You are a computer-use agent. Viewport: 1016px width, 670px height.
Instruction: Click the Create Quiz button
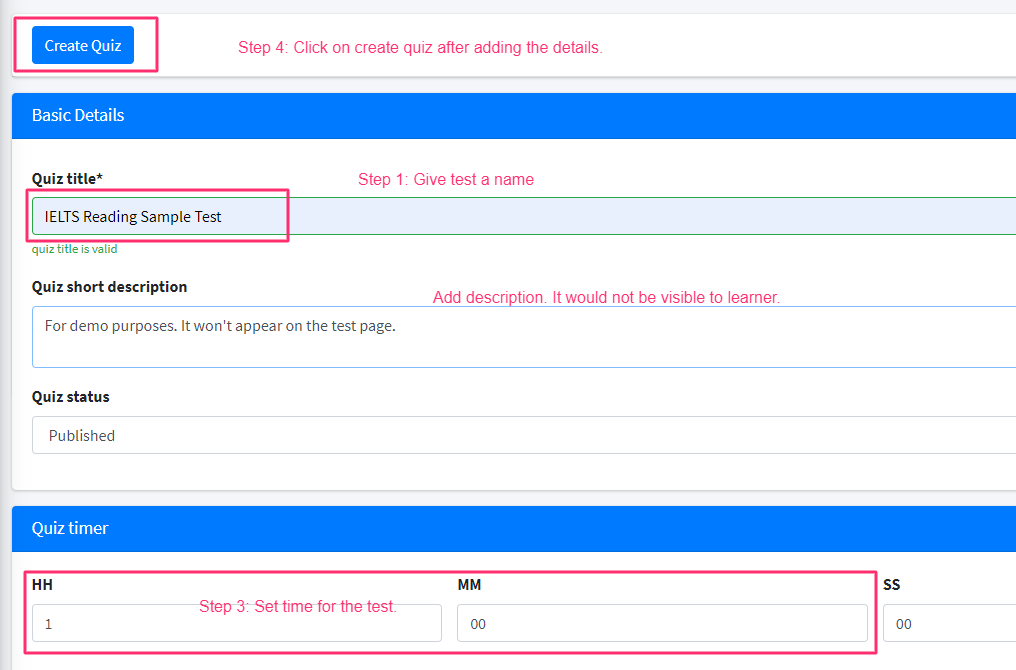coord(83,45)
